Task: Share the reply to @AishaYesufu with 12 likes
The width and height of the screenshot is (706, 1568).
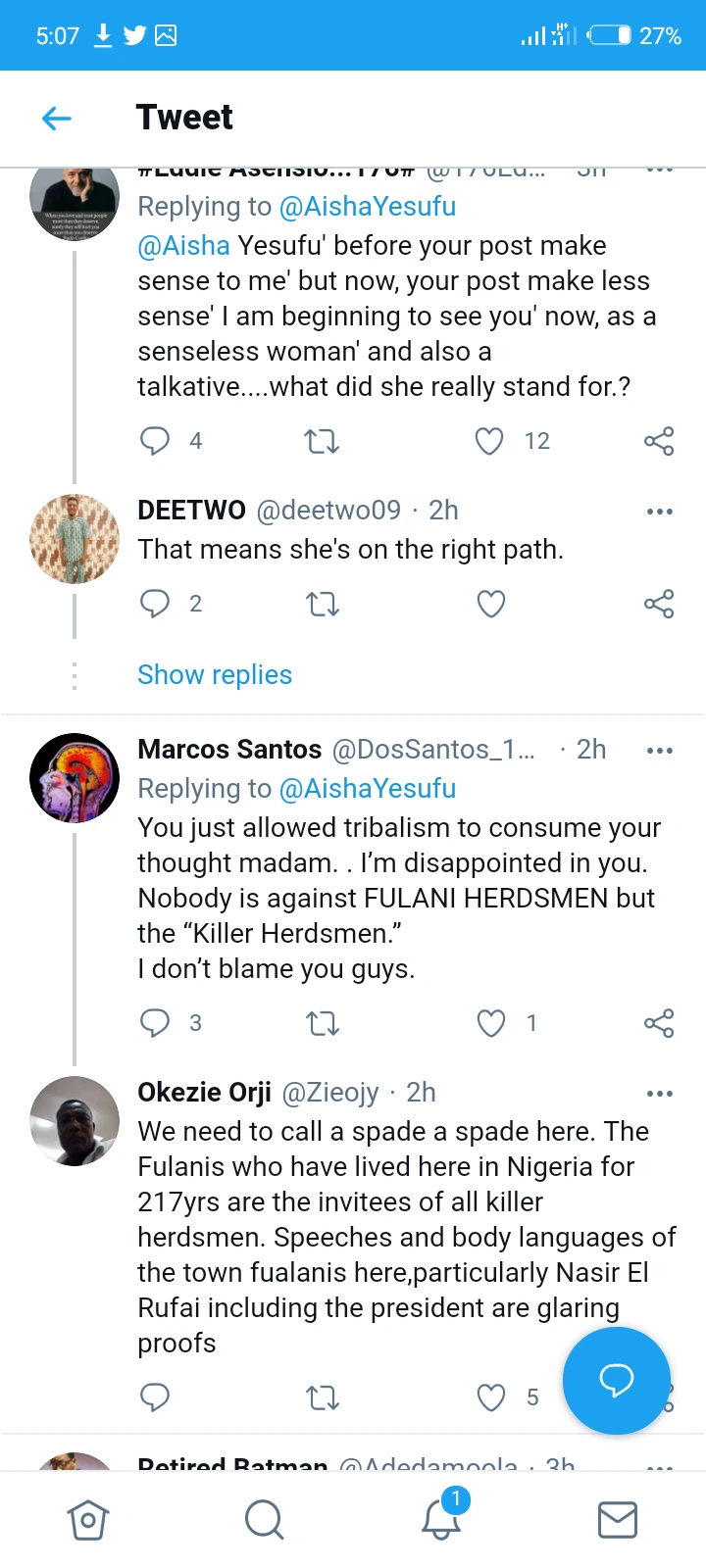Action: tap(659, 441)
